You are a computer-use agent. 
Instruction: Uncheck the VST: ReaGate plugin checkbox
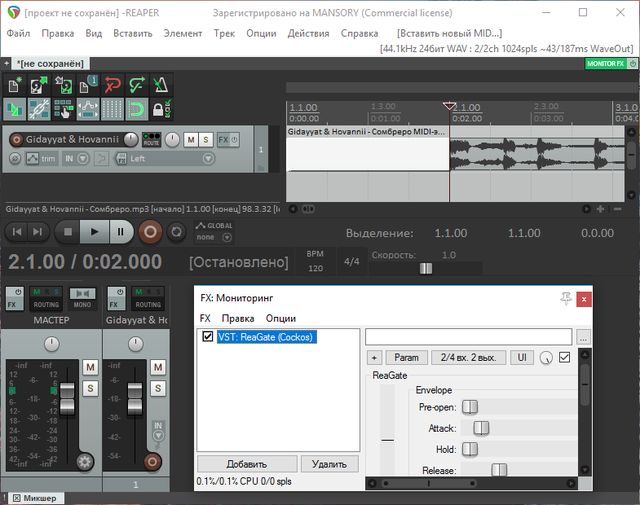[208, 337]
